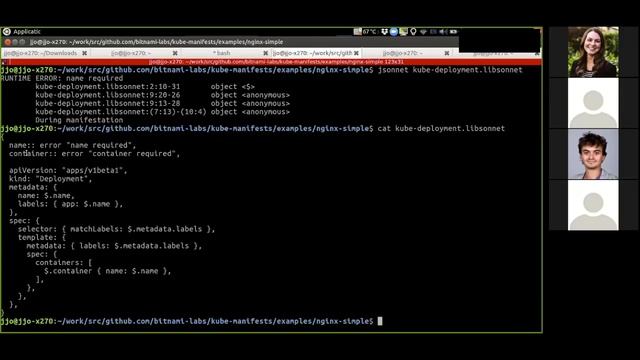640x360 pixels.
Task: Open the display monitor tray icon
Action: [x=403, y=31]
